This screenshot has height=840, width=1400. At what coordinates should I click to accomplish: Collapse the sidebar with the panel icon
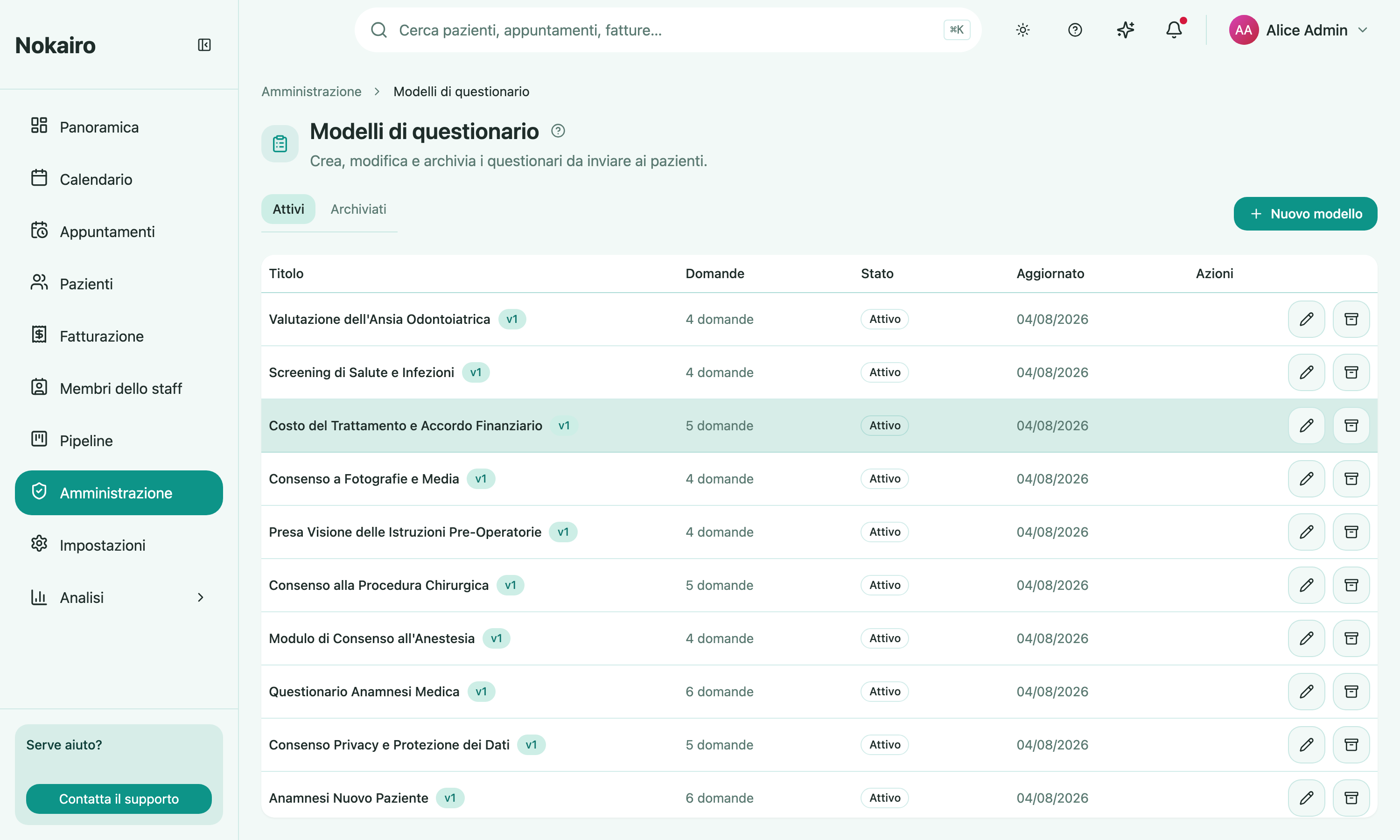[x=204, y=45]
